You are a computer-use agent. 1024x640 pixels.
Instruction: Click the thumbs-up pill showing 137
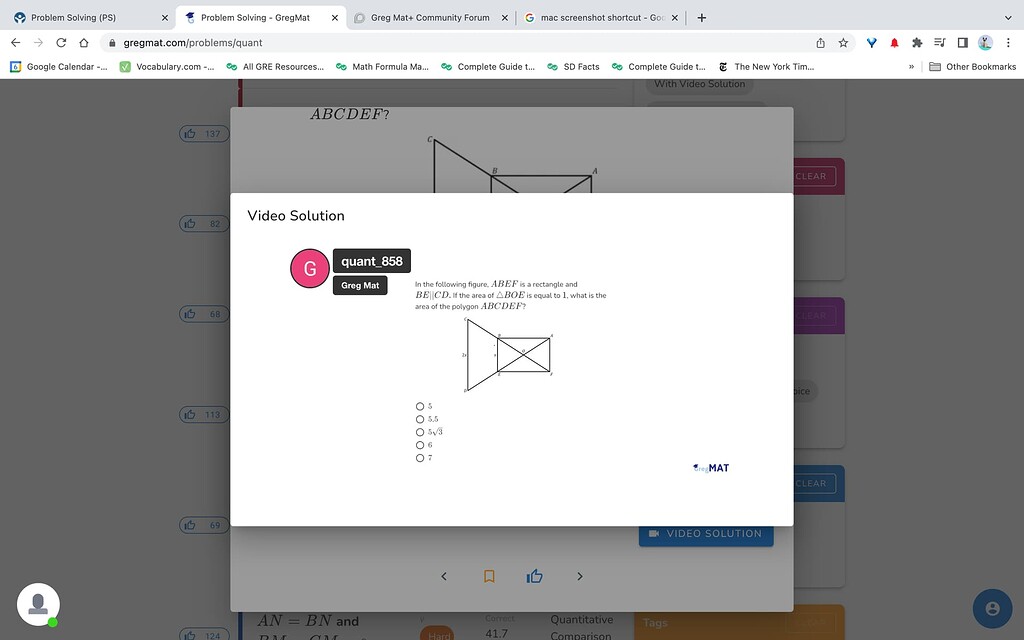(x=204, y=134)
